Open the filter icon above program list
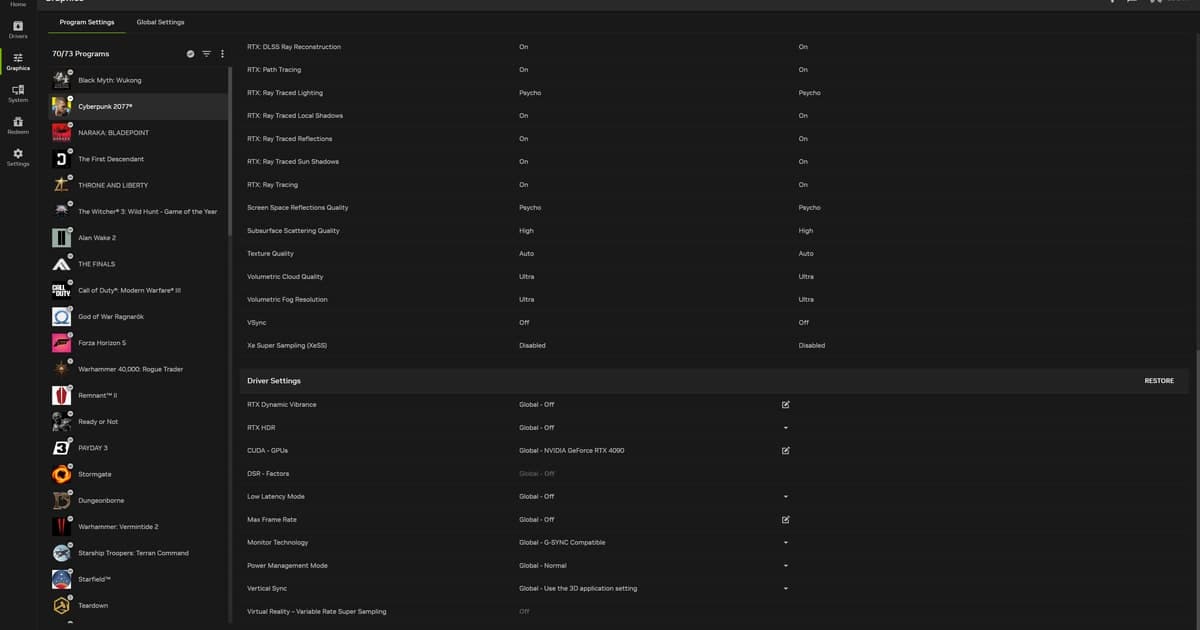Screen dimensions: 1200x630 click(206, 54)
